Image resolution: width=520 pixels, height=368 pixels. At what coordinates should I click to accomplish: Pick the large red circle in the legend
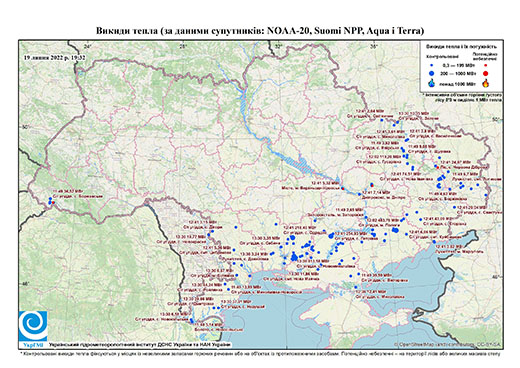[486, 74]
